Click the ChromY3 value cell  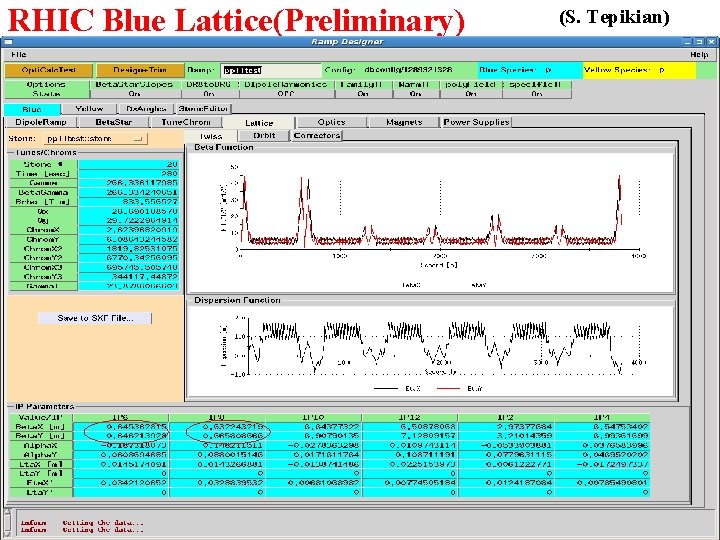click(x=129, y=276)
